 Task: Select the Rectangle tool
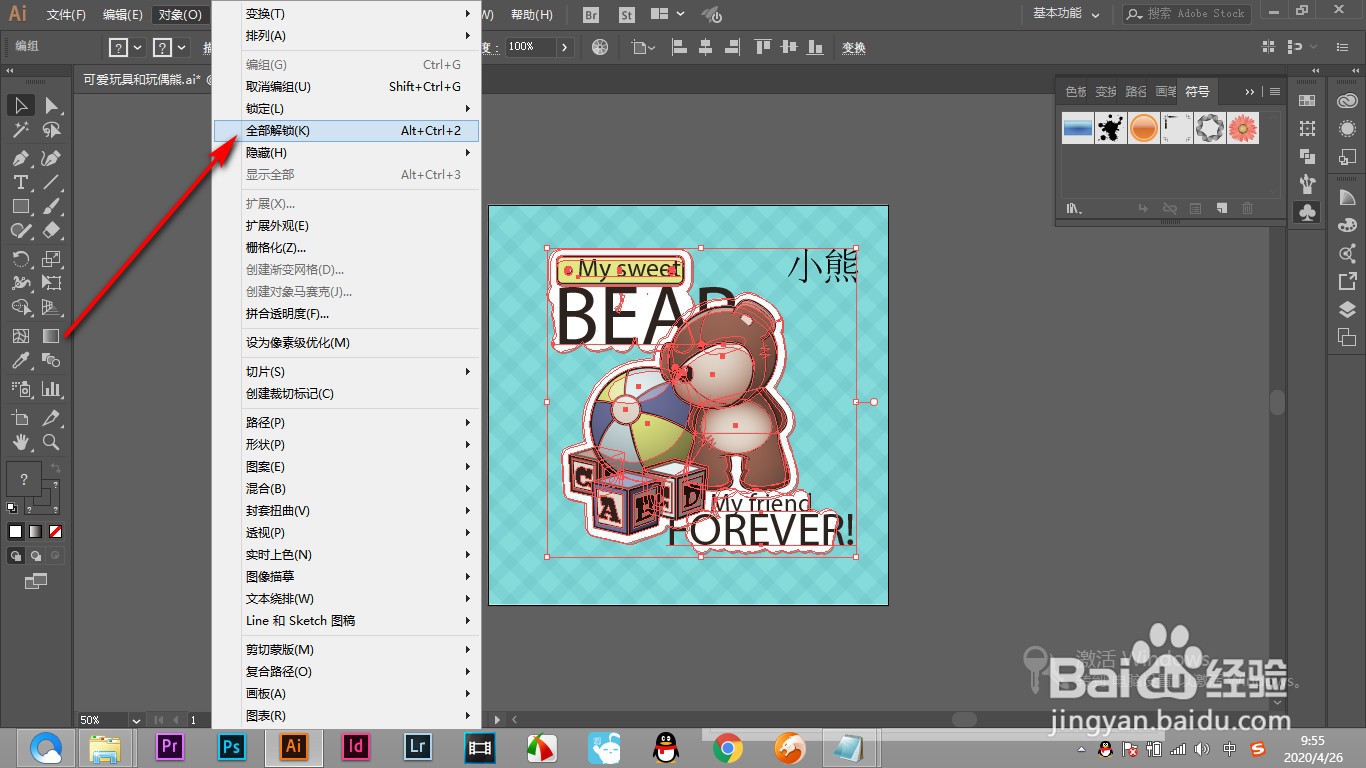[21, 206]
